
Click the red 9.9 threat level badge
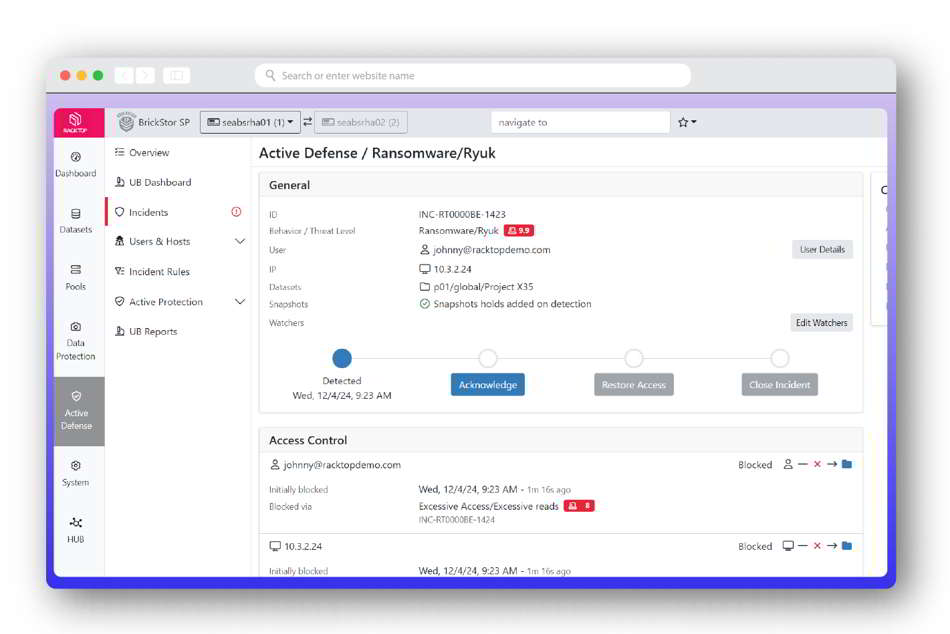(519, 231)
